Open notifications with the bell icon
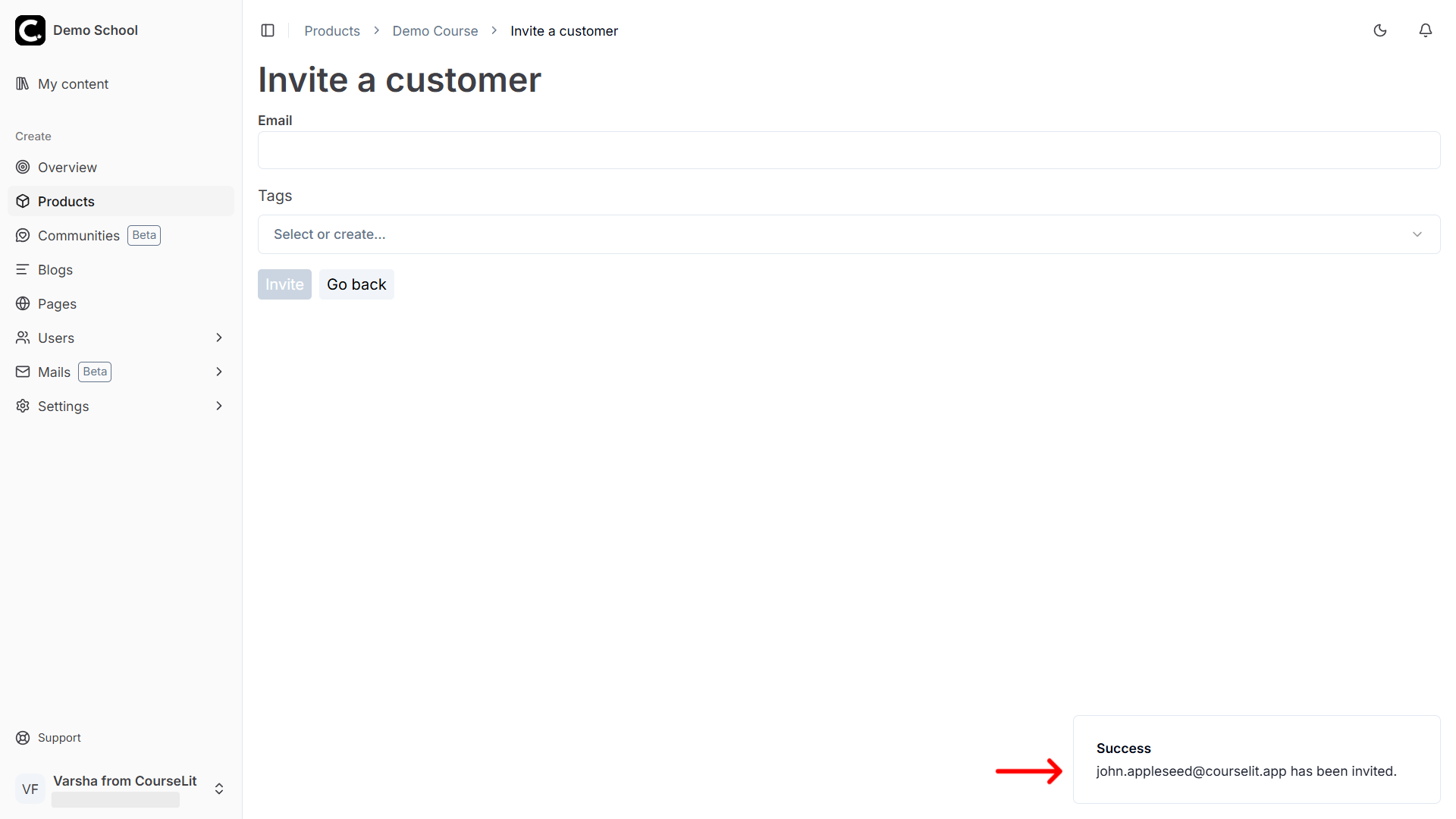Image resolution: width=1456 pixels, height=819 pixels. 1425,30
